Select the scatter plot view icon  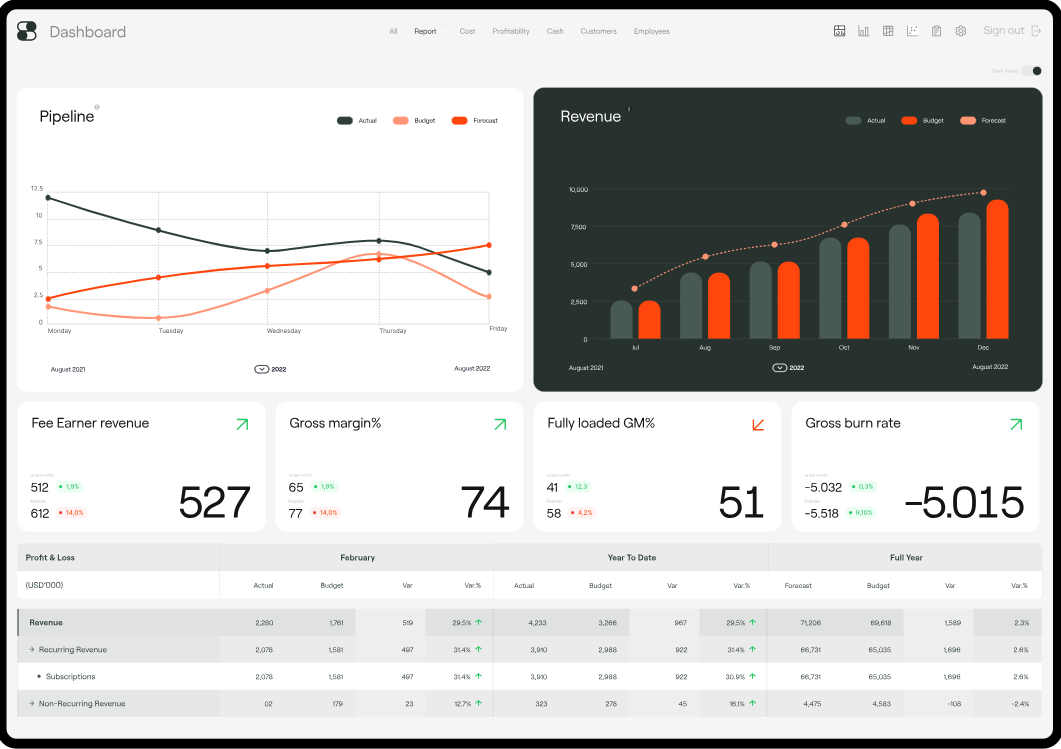pyautogui.click(x=912, y=31)
